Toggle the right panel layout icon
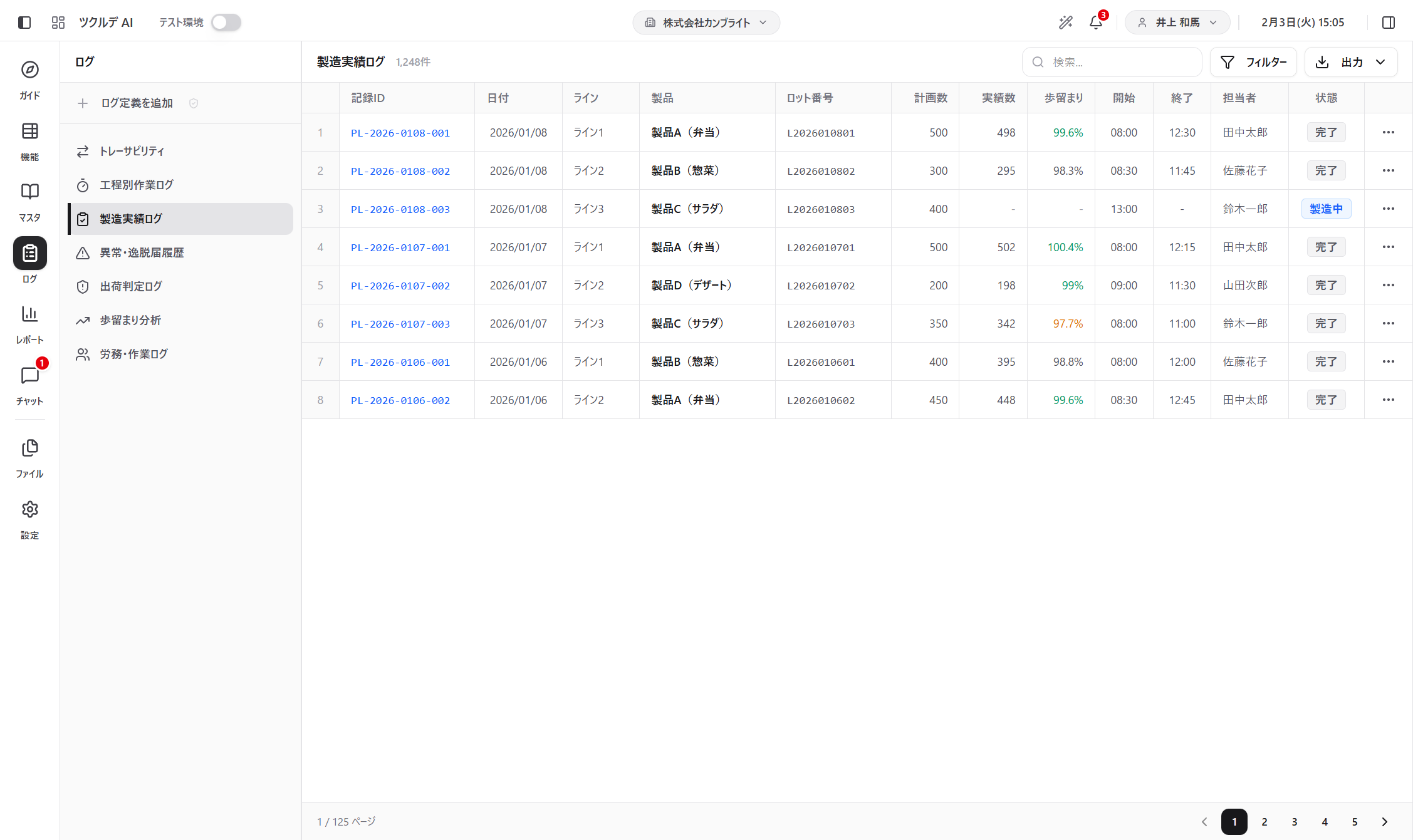Viewport: 1413px width, 840px height. (x=1388, y=23)
